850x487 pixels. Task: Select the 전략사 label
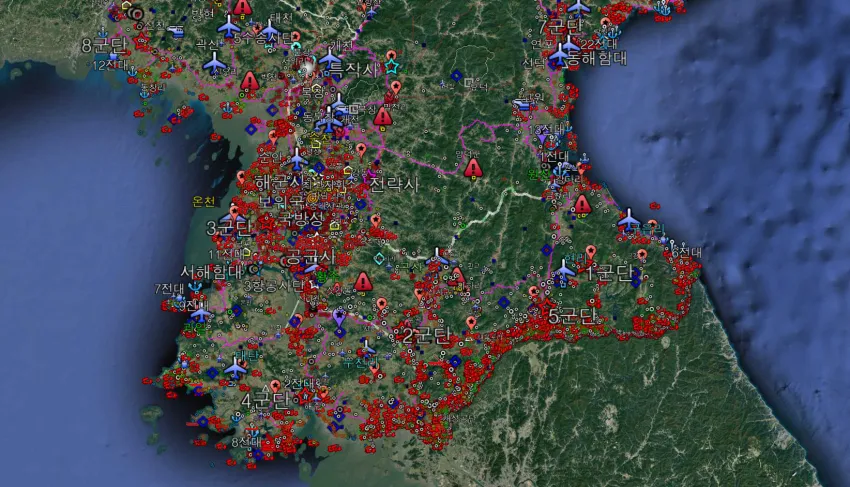point(394,185)
